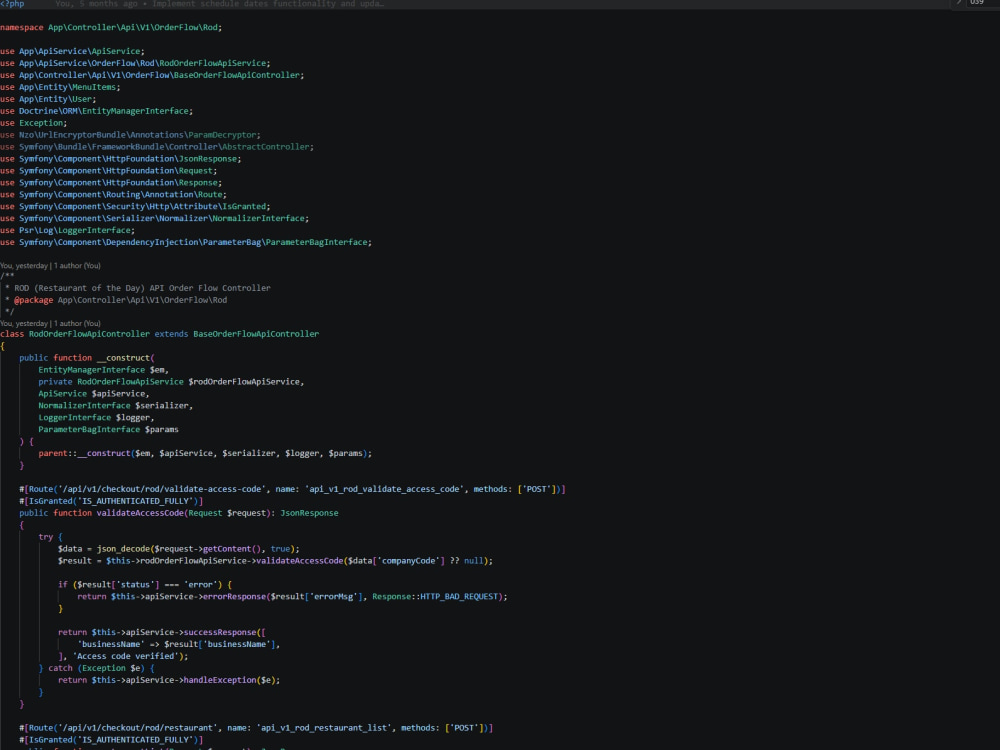Click the Route attribute for validate-access-code
This screenshot has width=1000, height=750.
pyautogui.click(x=292, y=489)
